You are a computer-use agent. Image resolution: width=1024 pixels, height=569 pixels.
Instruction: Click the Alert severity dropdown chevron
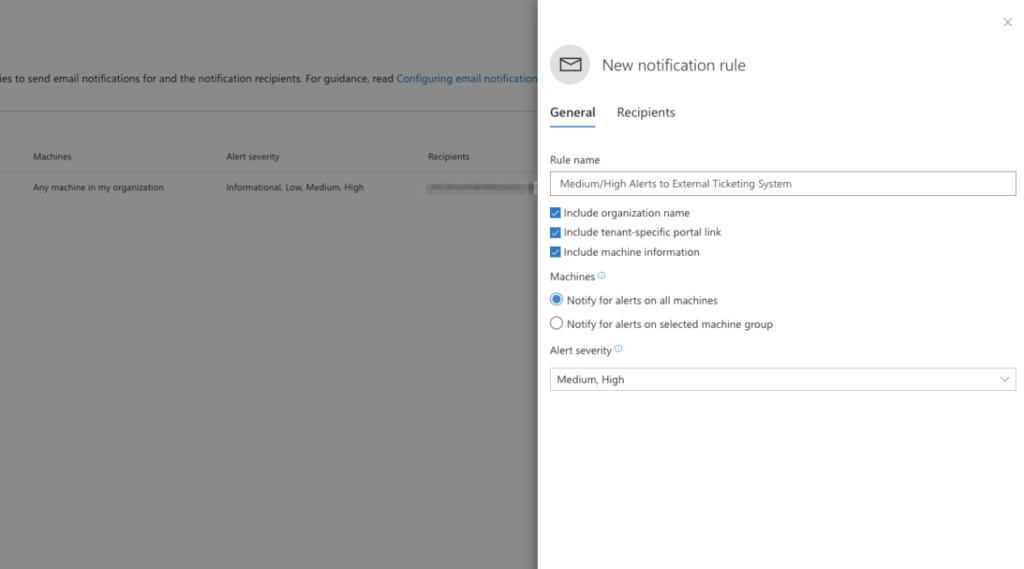(x=1004, y=380)
